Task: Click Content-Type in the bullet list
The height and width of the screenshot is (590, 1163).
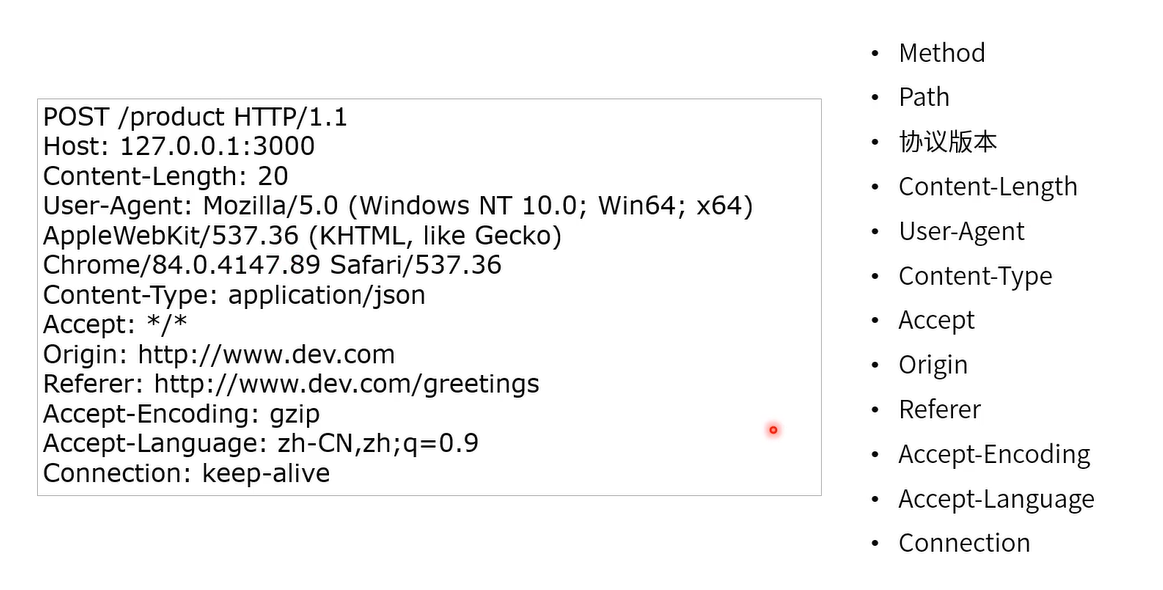Action: (975, 276)
